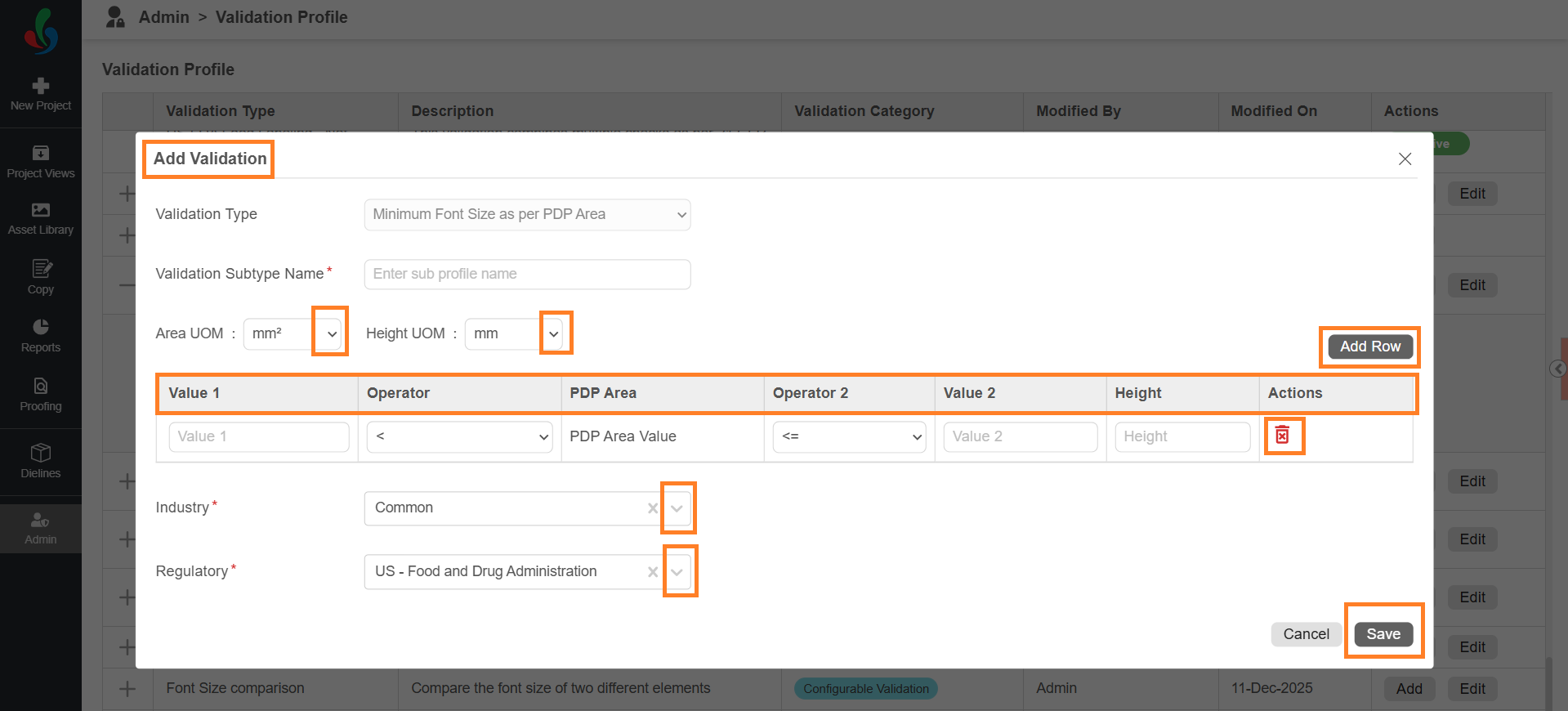Screen dimensions: 1568x711
Task: Expand the Regulatory dropdown
Action: click(x=677, y=572)
